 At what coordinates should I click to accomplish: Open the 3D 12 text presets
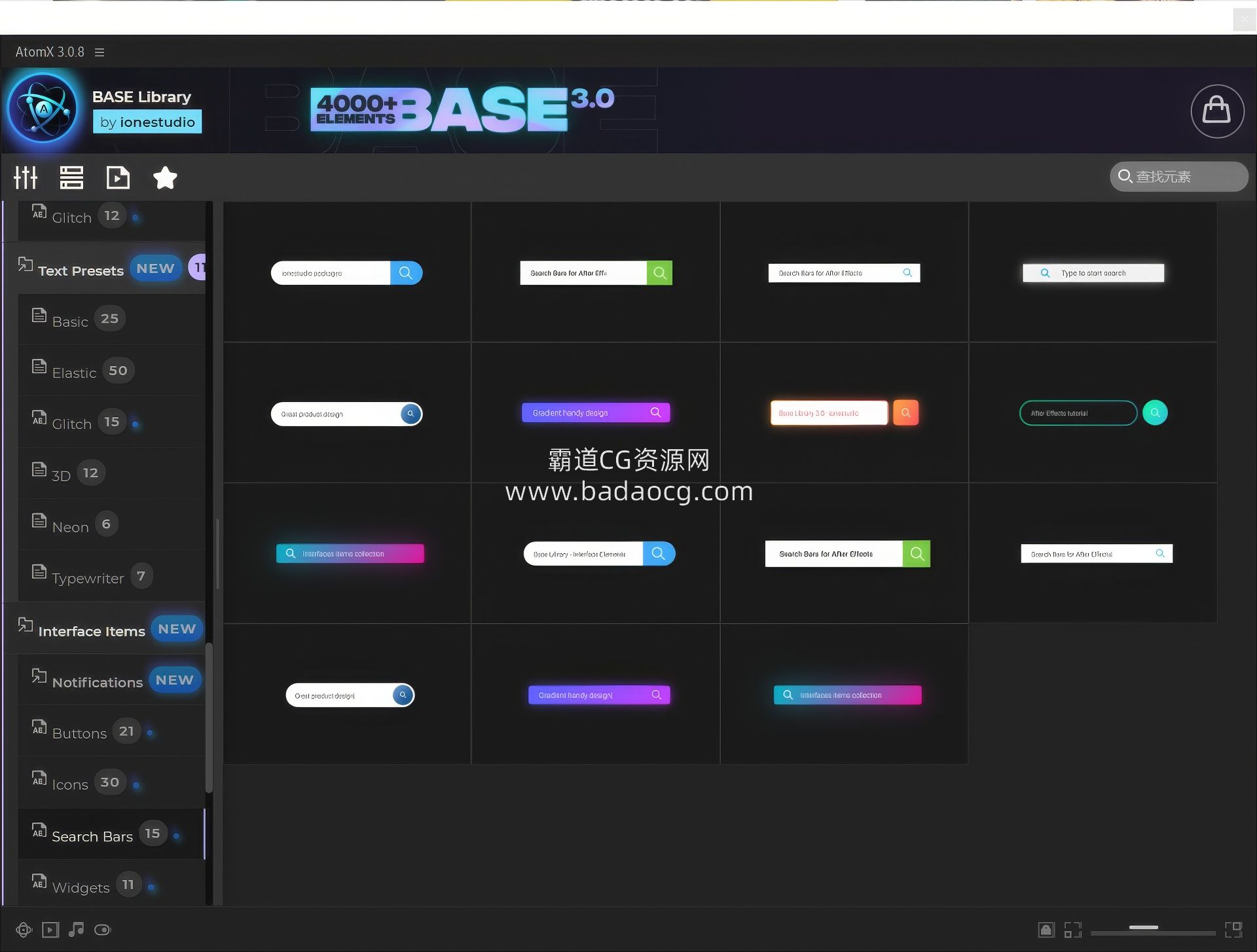111,474
